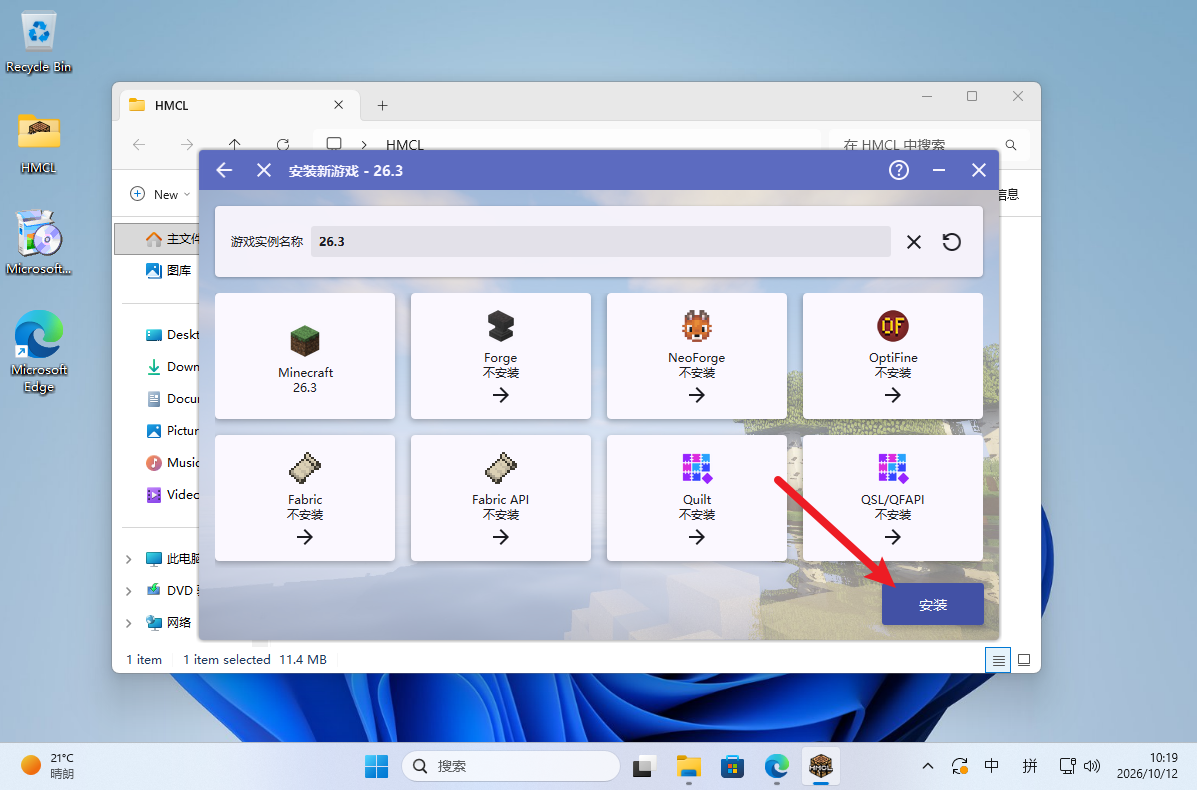Open the HMCL help question-mark icon
The image size is (1197, 790).
tap(899, 170)
